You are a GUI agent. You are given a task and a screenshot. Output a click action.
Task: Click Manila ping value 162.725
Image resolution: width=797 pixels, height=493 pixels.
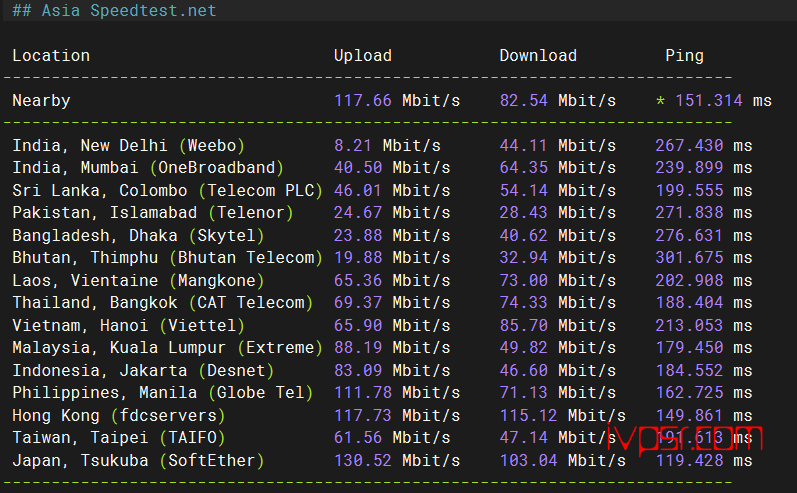689,392
